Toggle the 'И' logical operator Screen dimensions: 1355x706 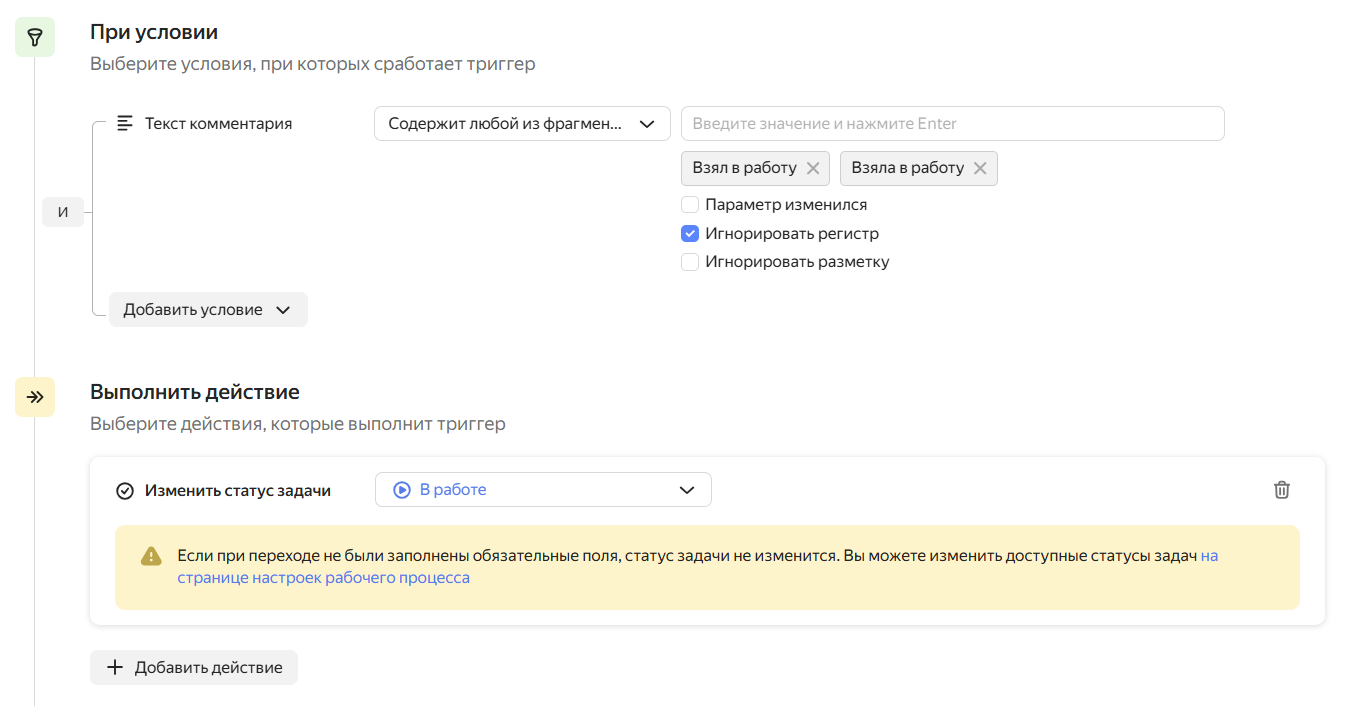pyautogui.click(x=63, y=213)
